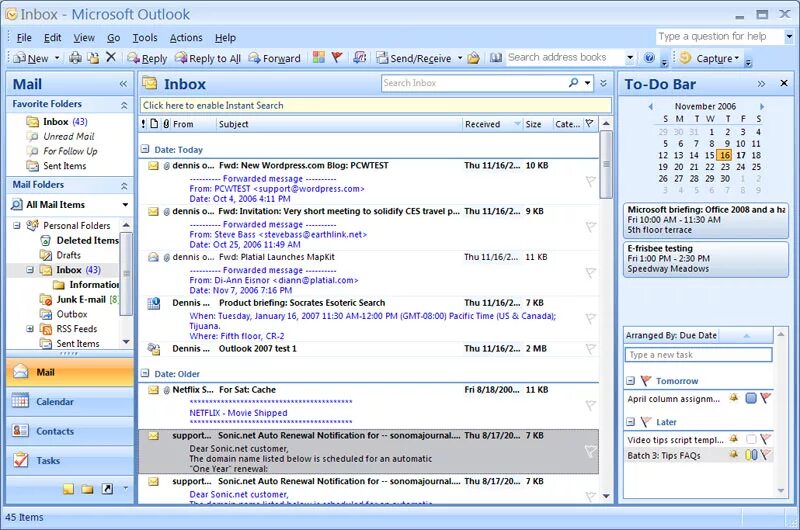Select Unread Mail in Favorite Folders
The image size is (800, 530).
68,136
